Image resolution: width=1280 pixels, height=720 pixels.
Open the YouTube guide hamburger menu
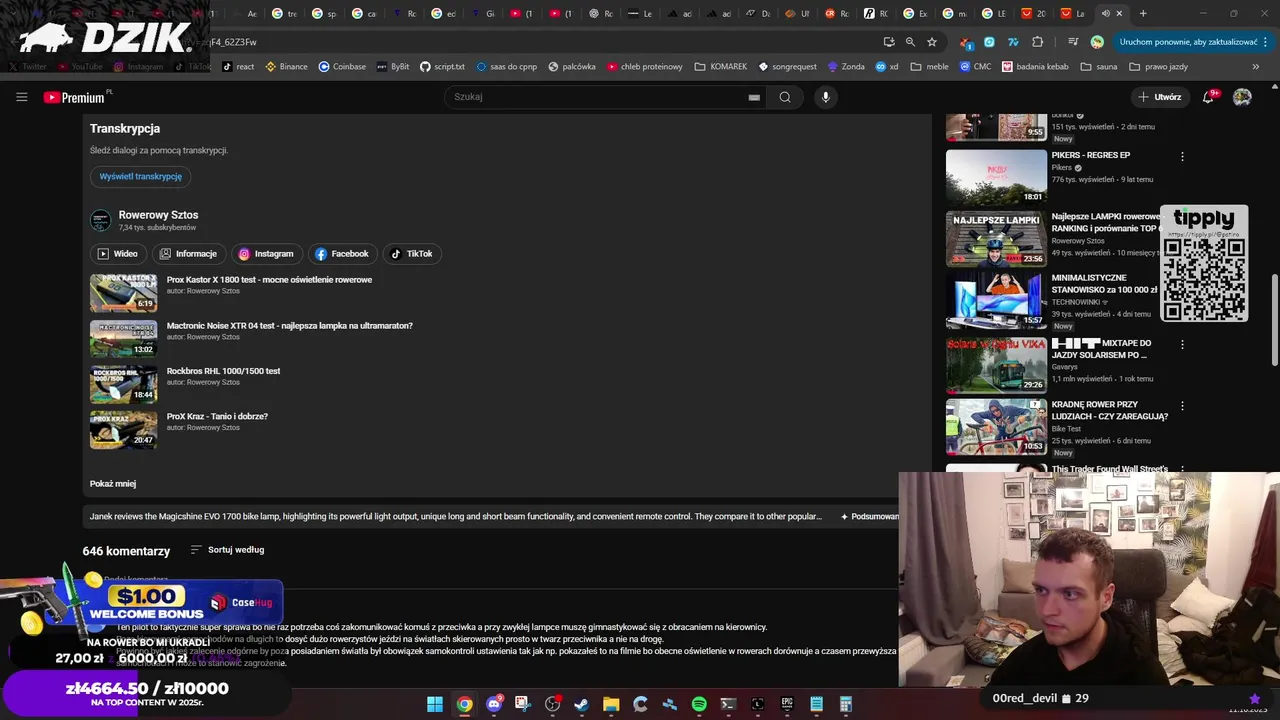tap(21, 97)
